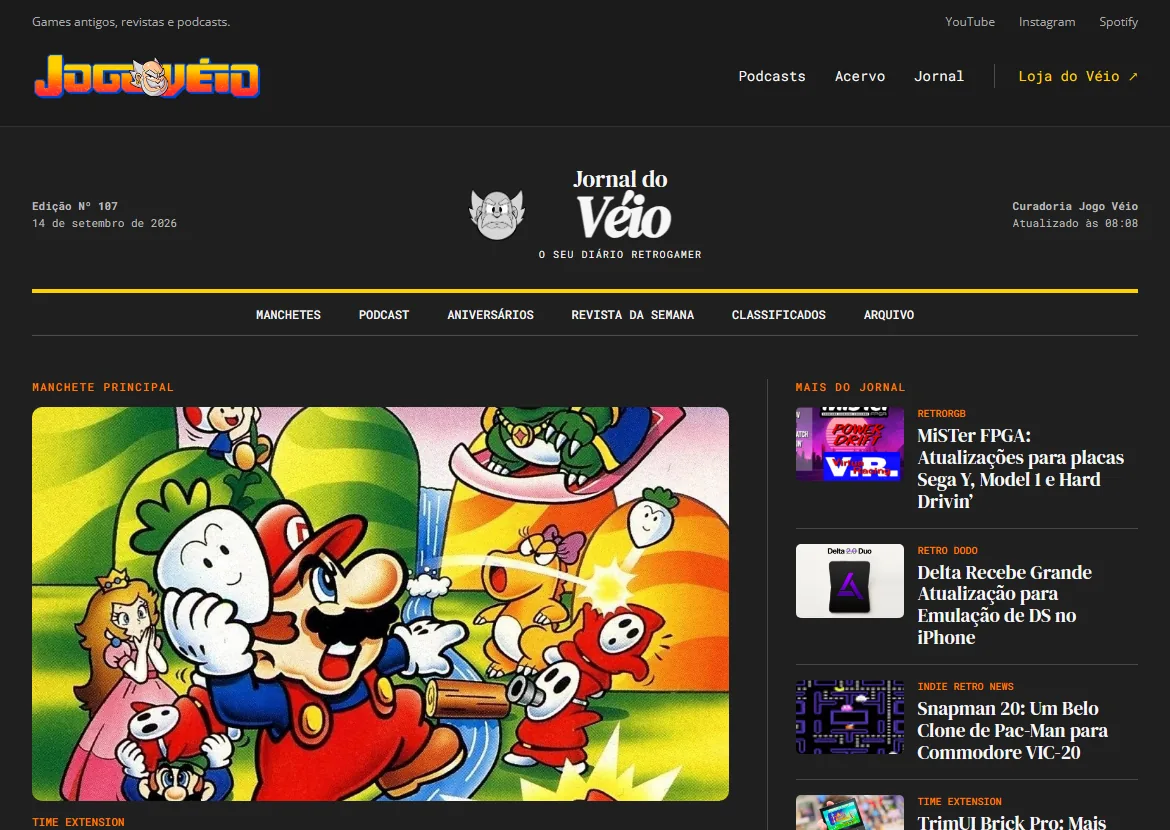Screen dimensions: 1170x830
Task: Click the date 14 de setembro de 2026
Action: [104, 223]
